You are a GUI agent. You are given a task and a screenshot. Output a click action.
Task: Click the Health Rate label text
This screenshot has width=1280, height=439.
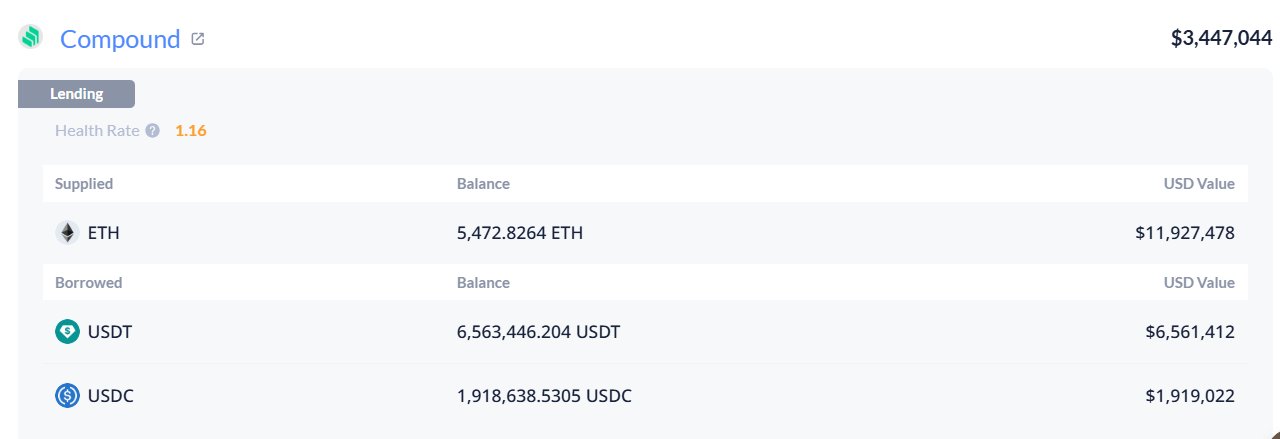tap(97, 130)
